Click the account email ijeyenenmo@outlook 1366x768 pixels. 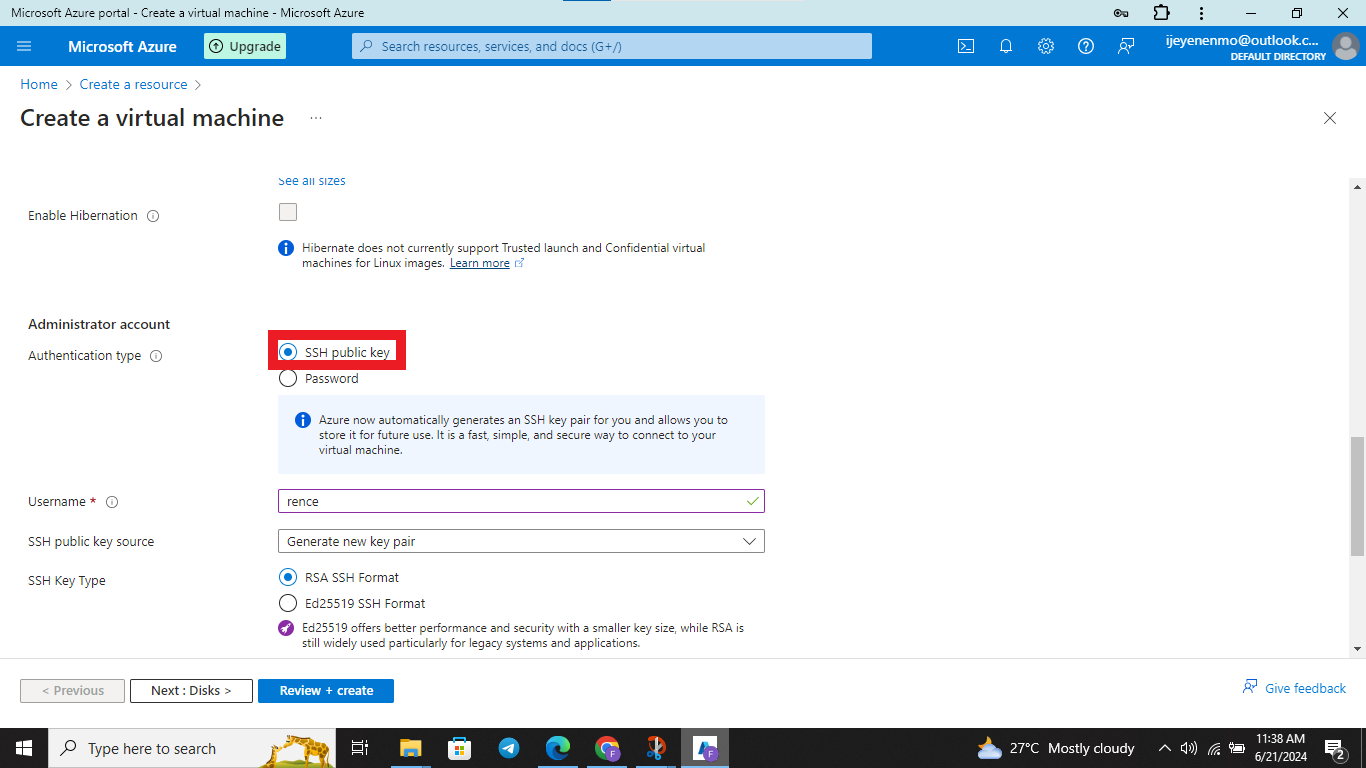click(x=1242, y=41)
